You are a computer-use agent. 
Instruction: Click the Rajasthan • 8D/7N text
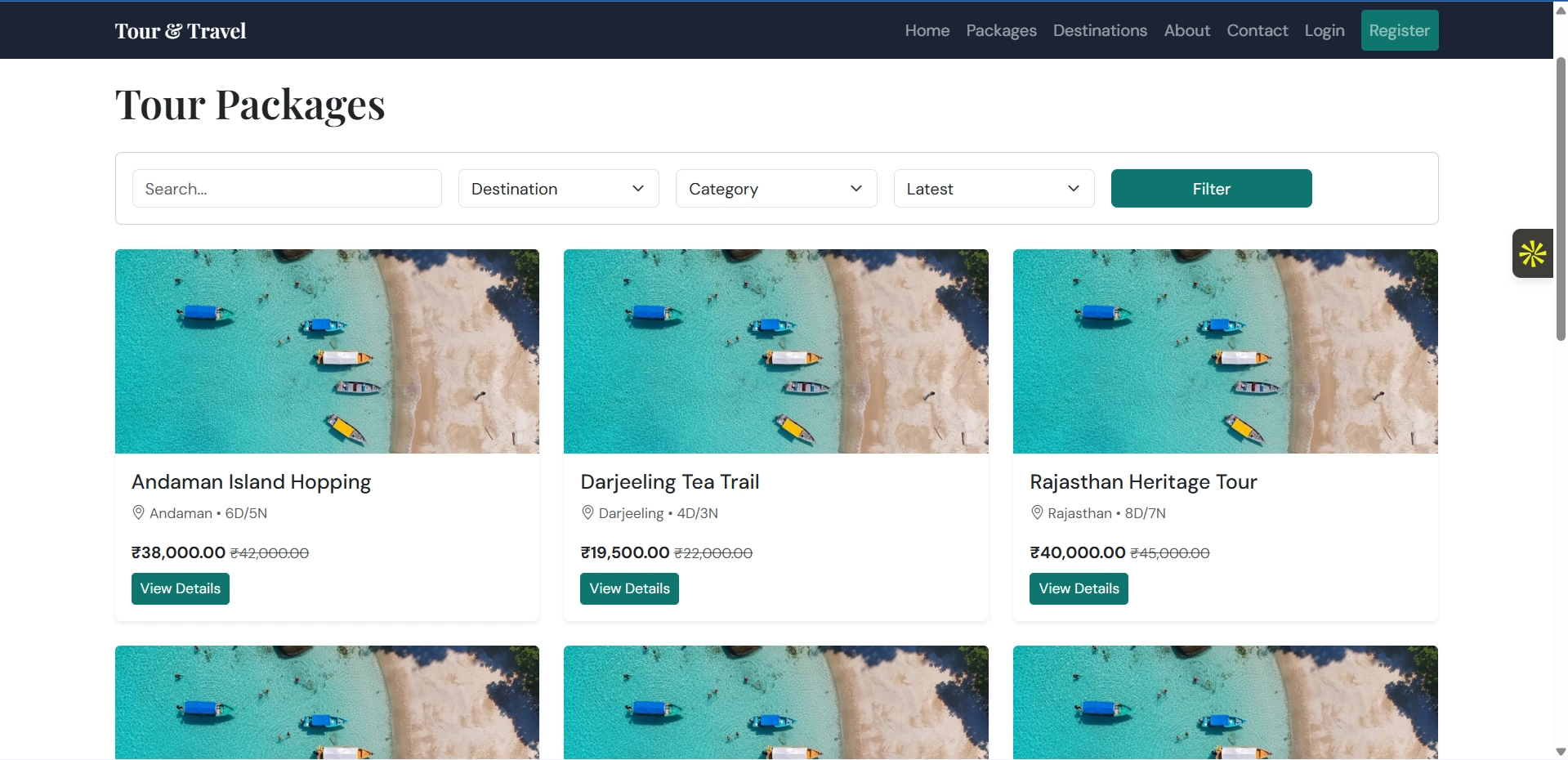pyautogui.click(x=1107, y=513)
